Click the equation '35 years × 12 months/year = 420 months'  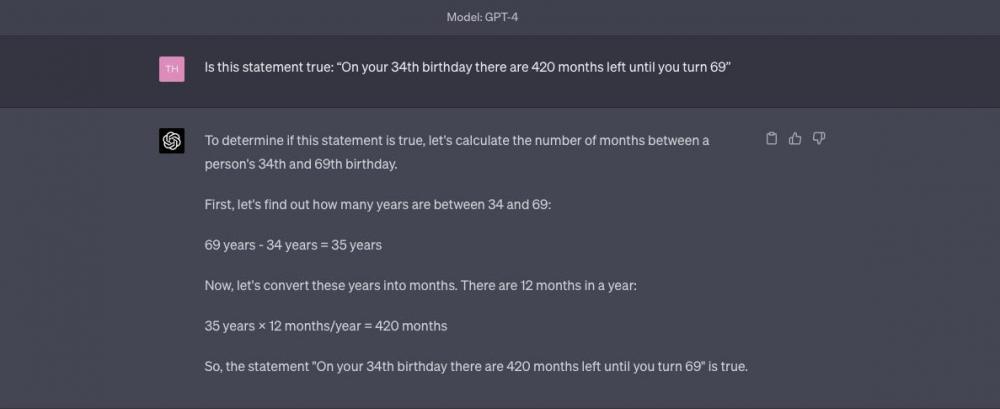tap(326, 326)
